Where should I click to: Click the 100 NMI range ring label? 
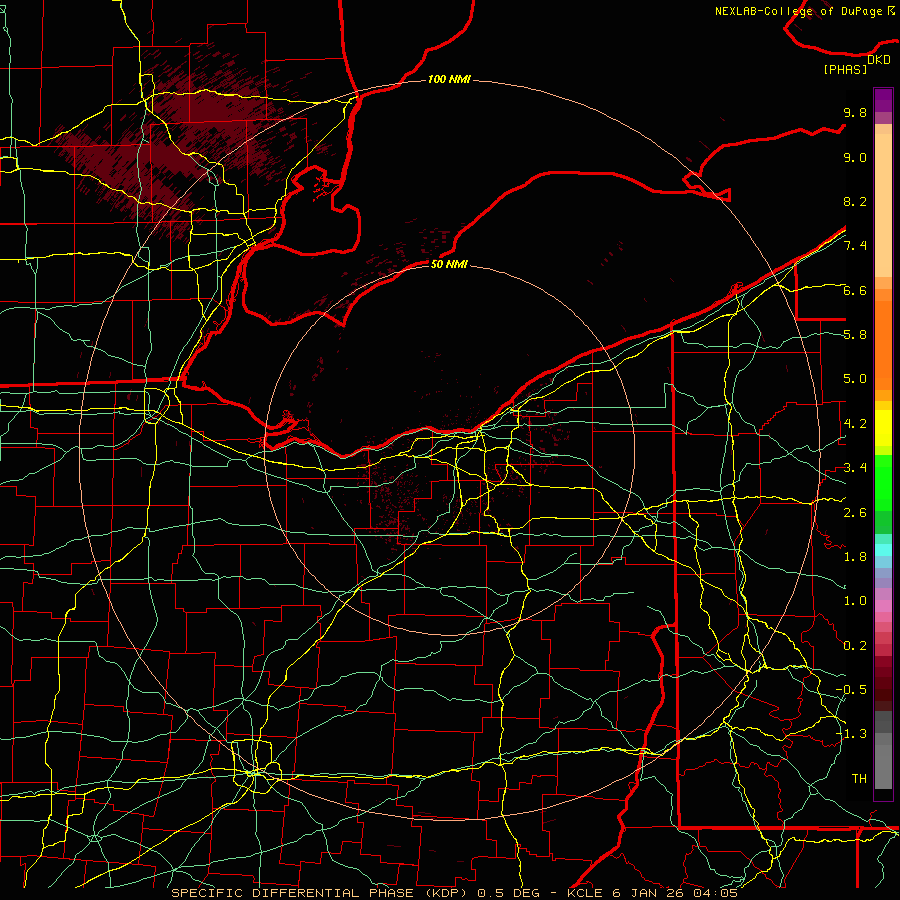point(449,79)
